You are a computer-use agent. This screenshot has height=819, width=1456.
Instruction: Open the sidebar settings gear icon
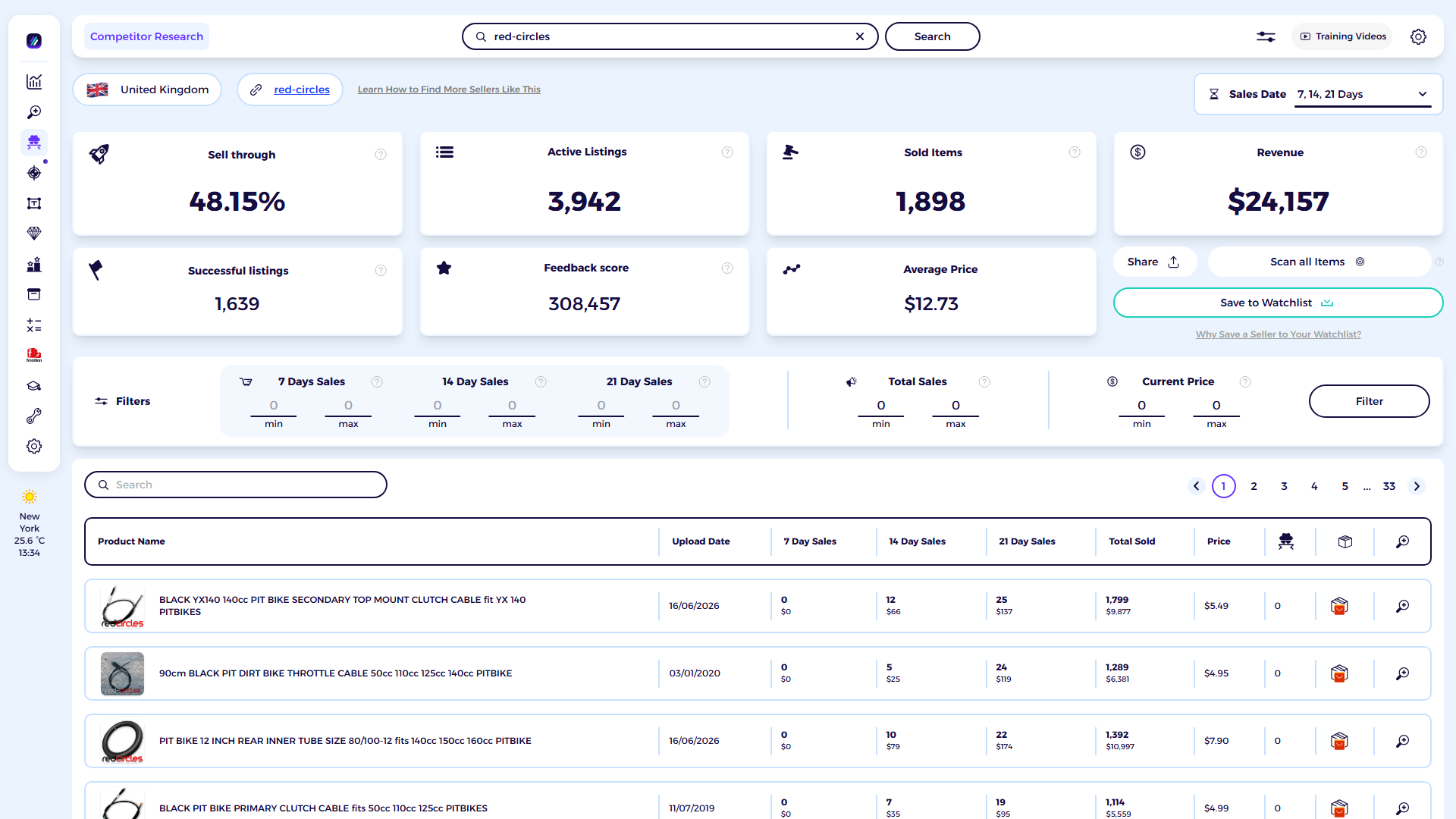coord(34,447)
